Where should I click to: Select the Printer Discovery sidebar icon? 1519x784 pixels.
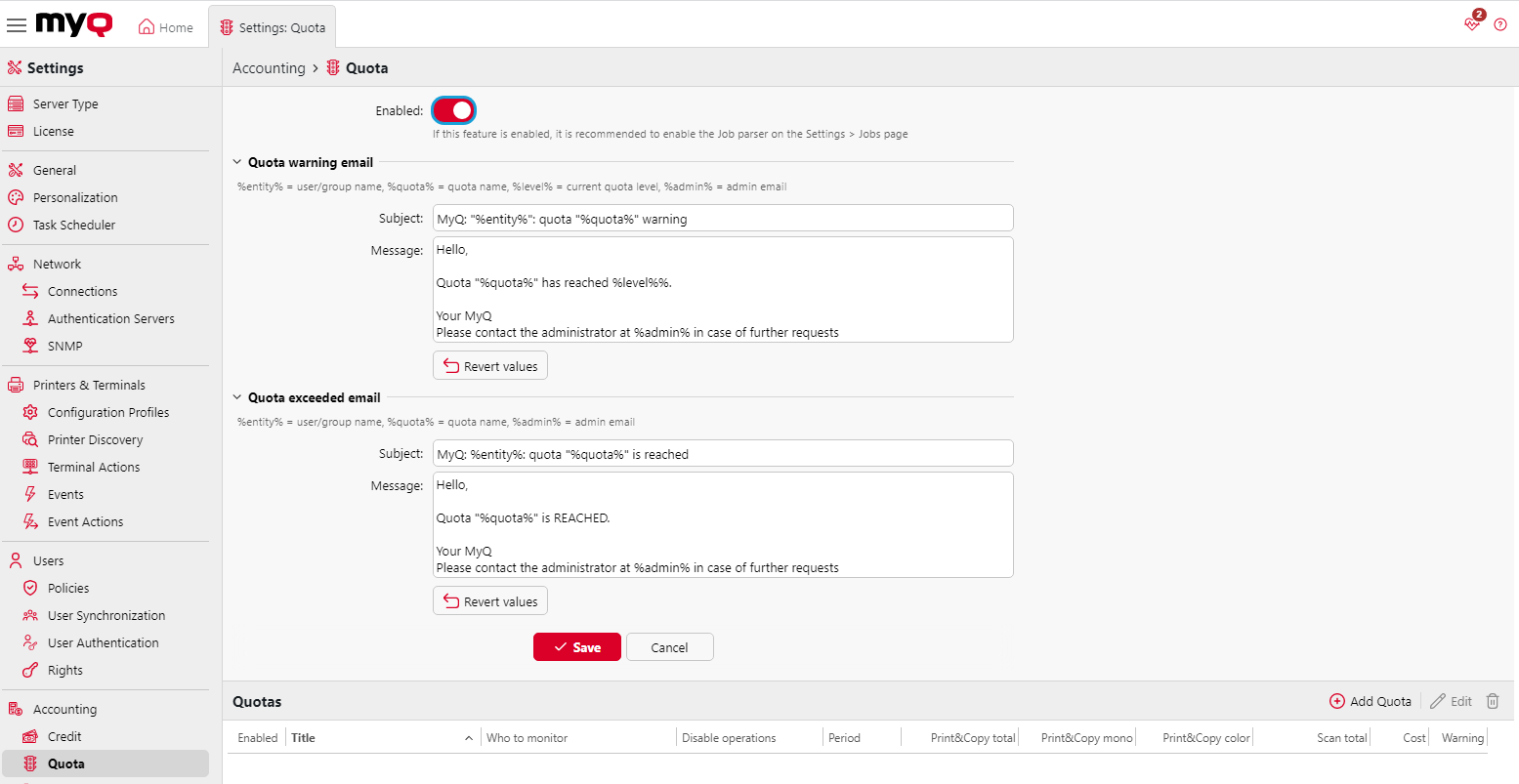[x=30, y=439]
